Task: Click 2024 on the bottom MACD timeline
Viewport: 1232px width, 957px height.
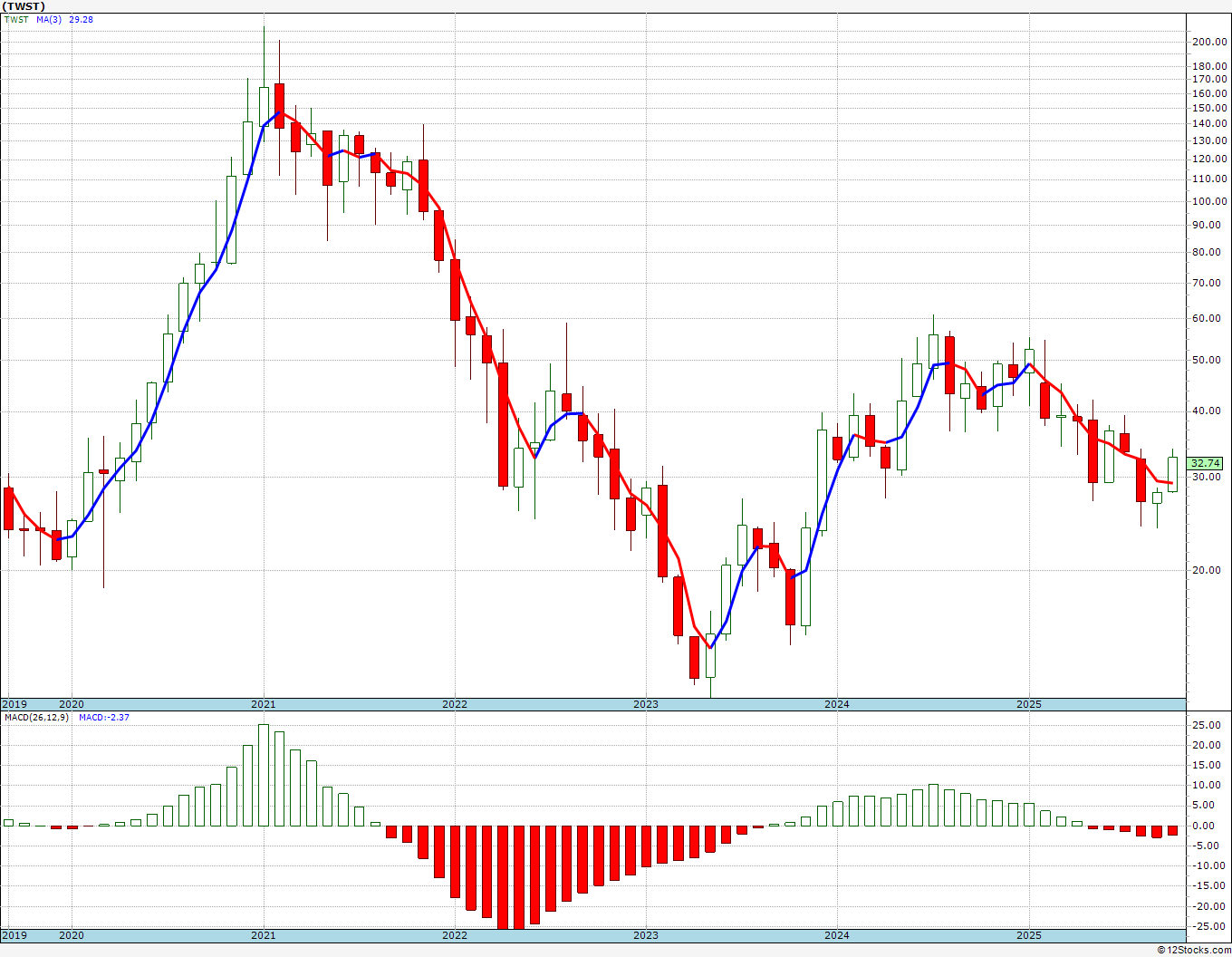Action: click(x=837, y=935)
